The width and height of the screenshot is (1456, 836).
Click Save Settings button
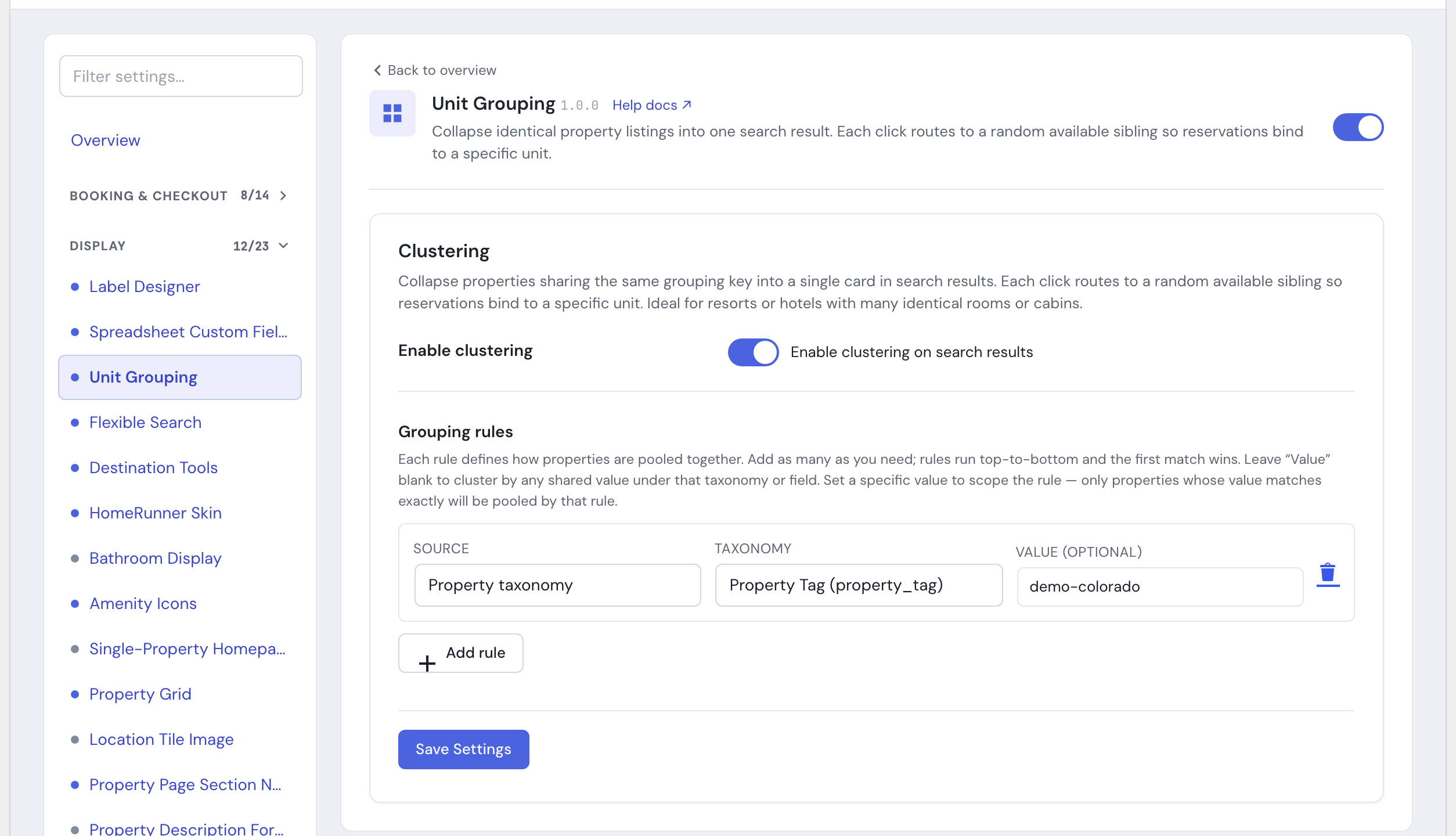464,749
